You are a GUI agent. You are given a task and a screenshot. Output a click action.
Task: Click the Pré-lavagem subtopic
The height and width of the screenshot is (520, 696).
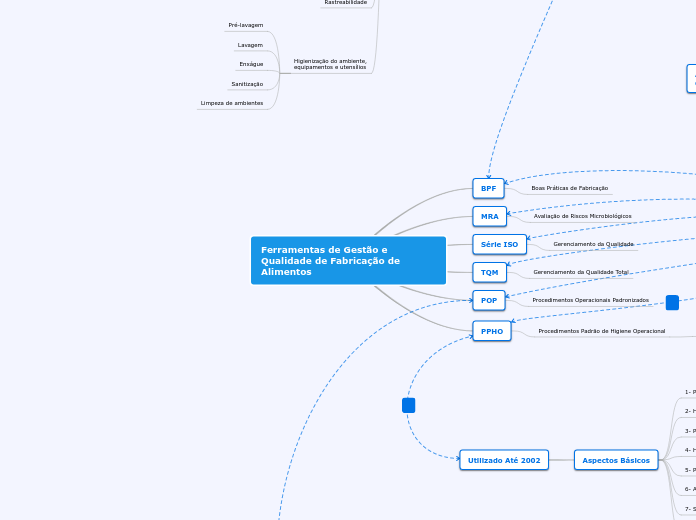click(245, 25)
